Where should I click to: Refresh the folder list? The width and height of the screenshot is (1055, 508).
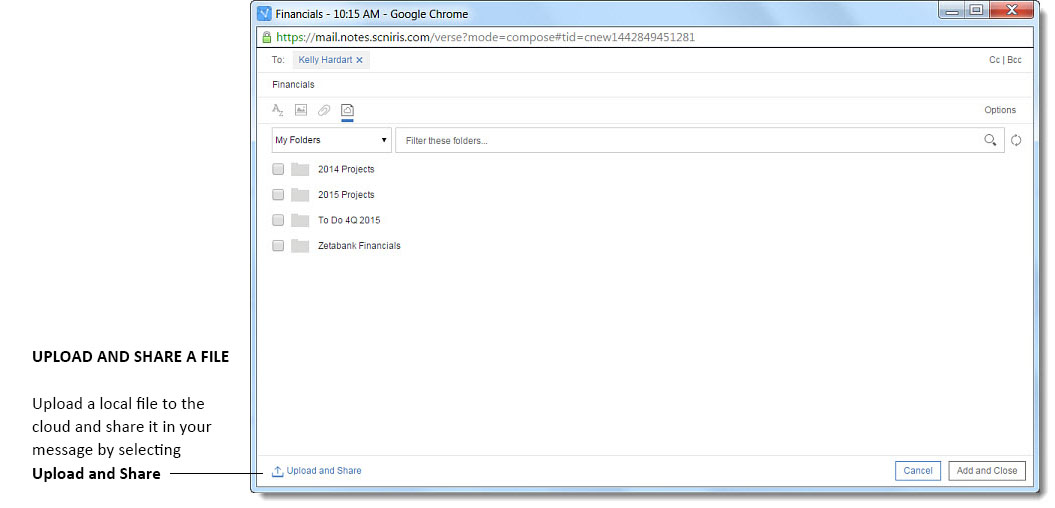[x=1016, y=141]
